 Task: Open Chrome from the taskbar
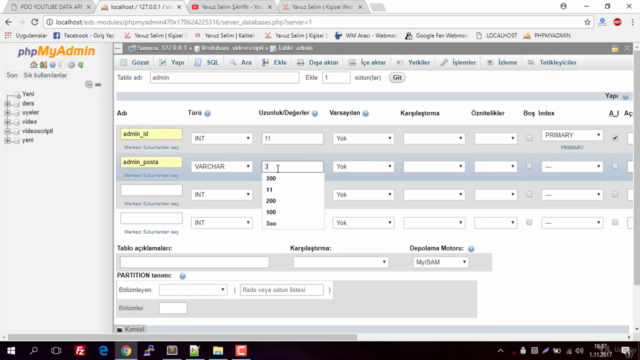(126, 351)
